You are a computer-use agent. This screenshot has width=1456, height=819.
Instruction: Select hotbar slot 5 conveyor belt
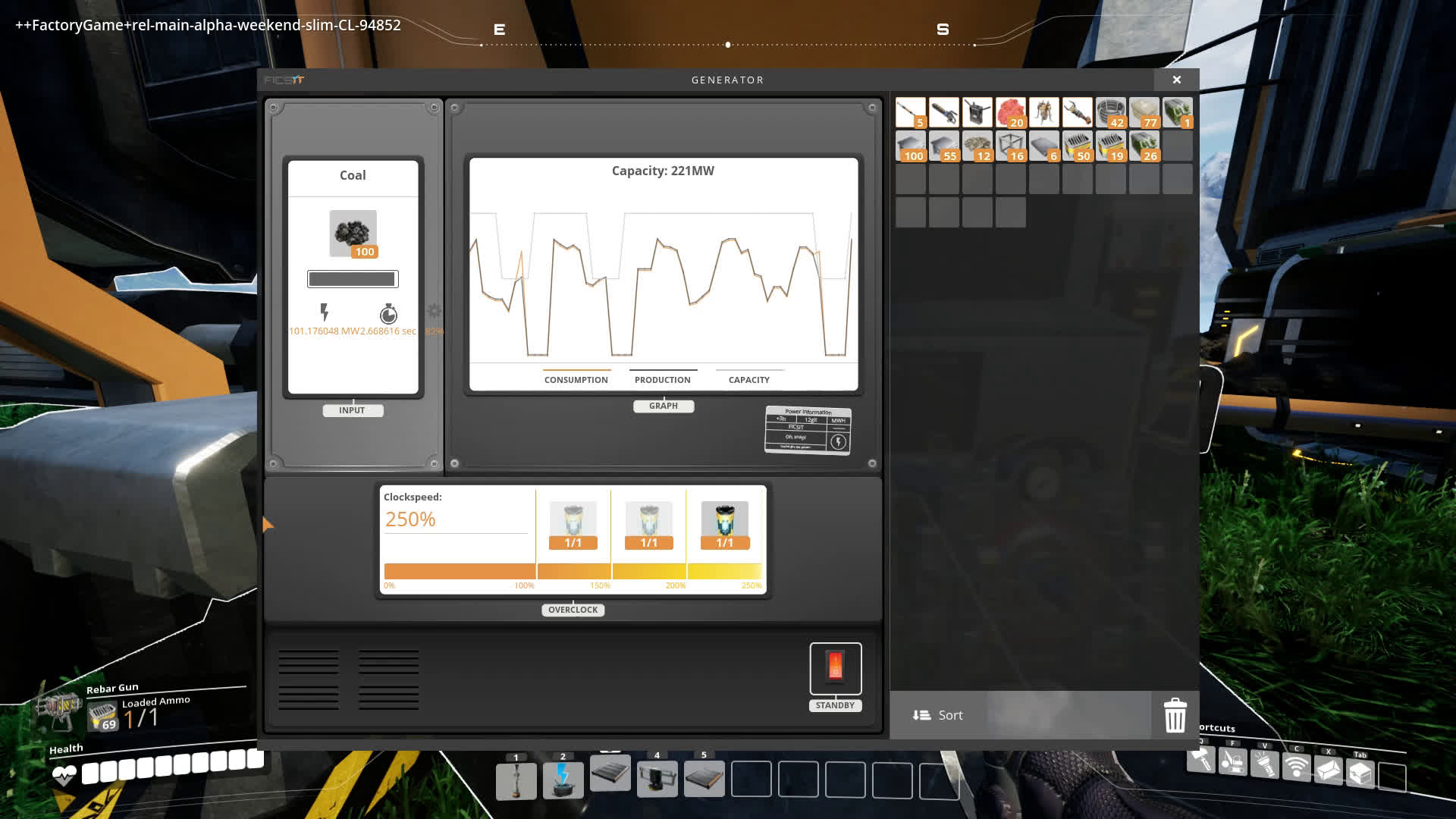[x=704, y=779]
